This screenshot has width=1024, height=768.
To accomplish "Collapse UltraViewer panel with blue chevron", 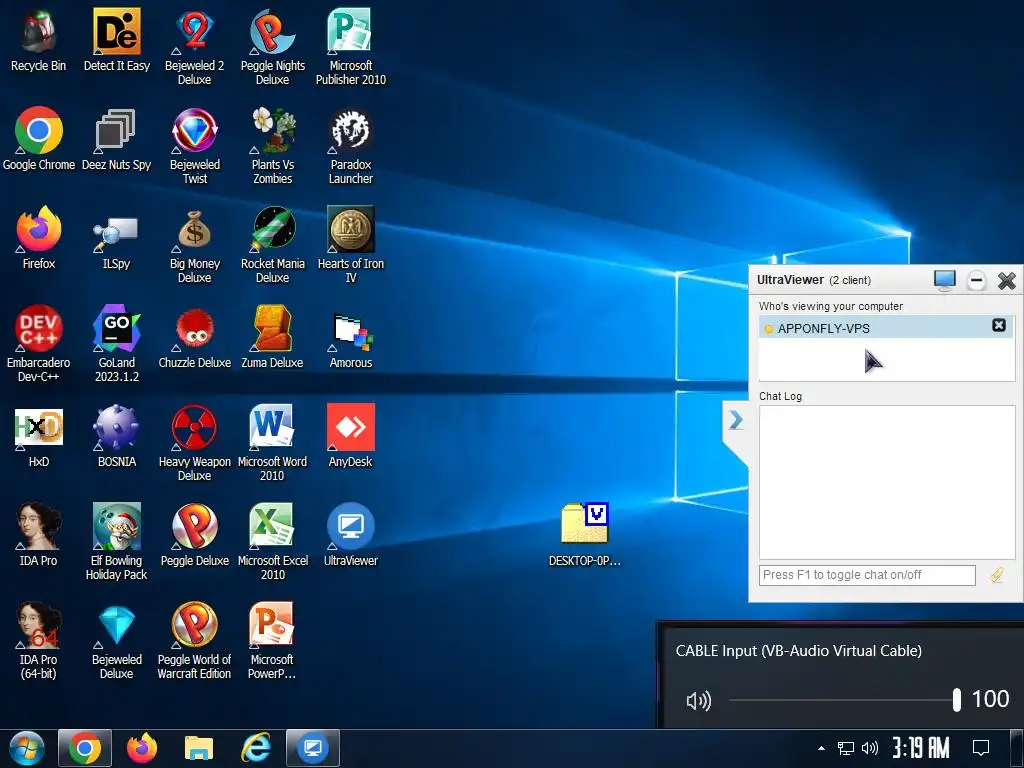I will [736, 420].
